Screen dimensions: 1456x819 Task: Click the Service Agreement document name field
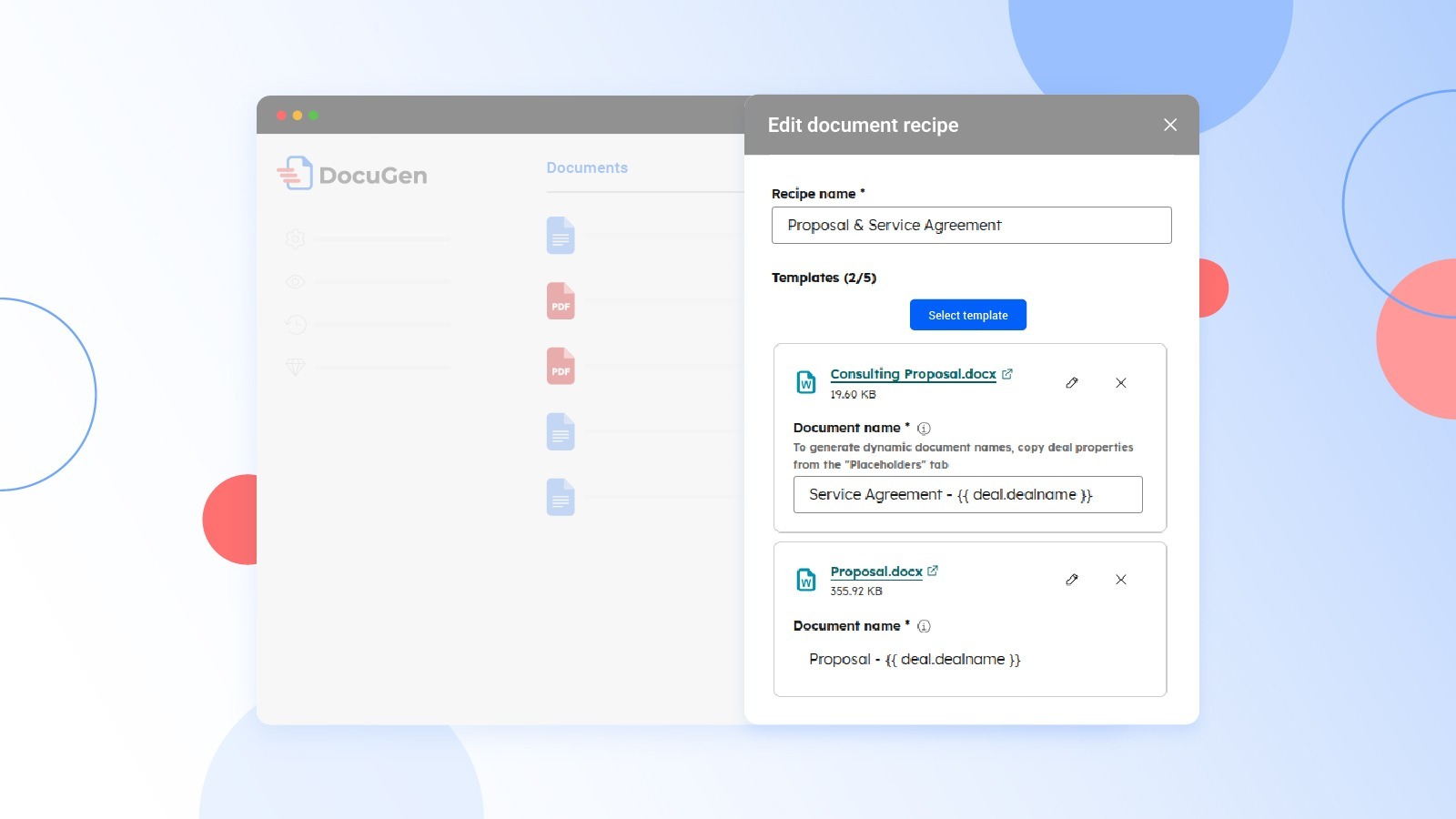[967, 494]
